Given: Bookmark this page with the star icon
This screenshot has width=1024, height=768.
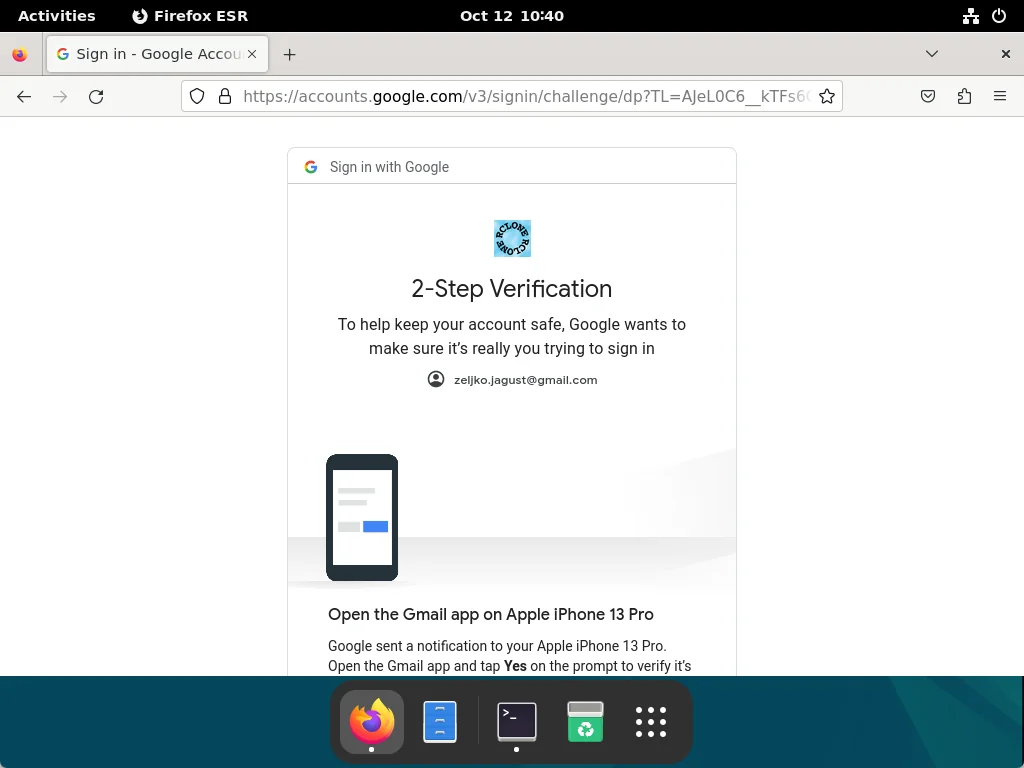Looking at the screenshot, I should pos(827,97).
